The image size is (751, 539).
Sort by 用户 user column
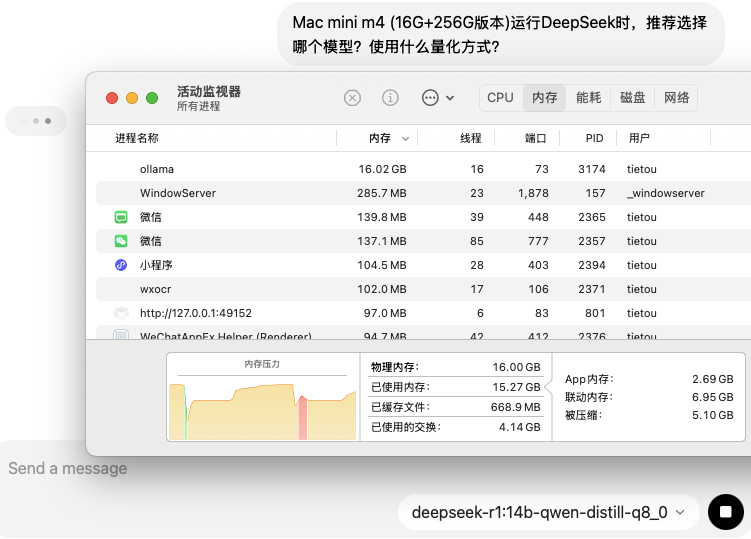point(639,138)
